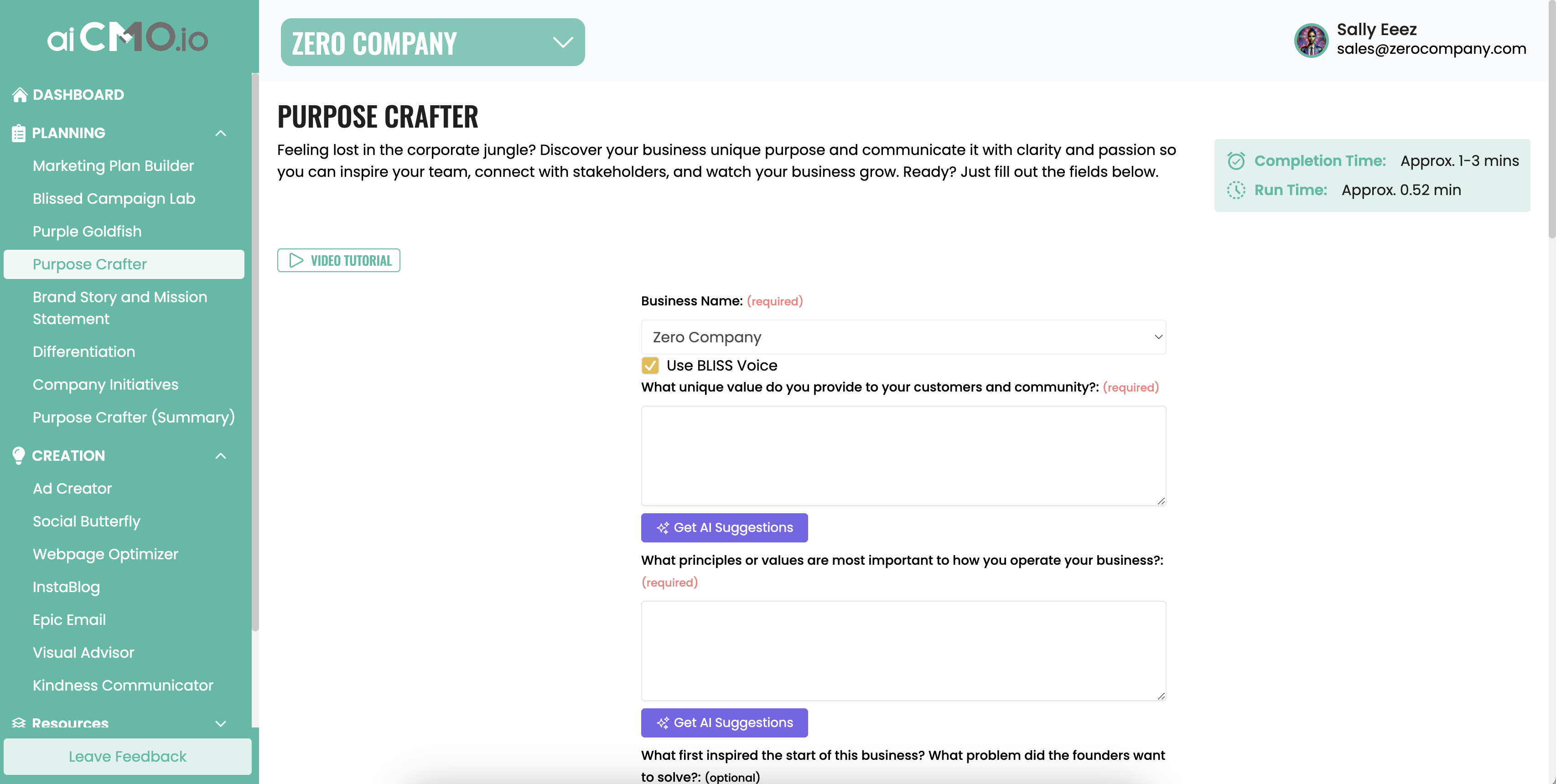The image size is (1556, 784).
Task: Click the video tutorial play icon
Action: pos(296,260)
